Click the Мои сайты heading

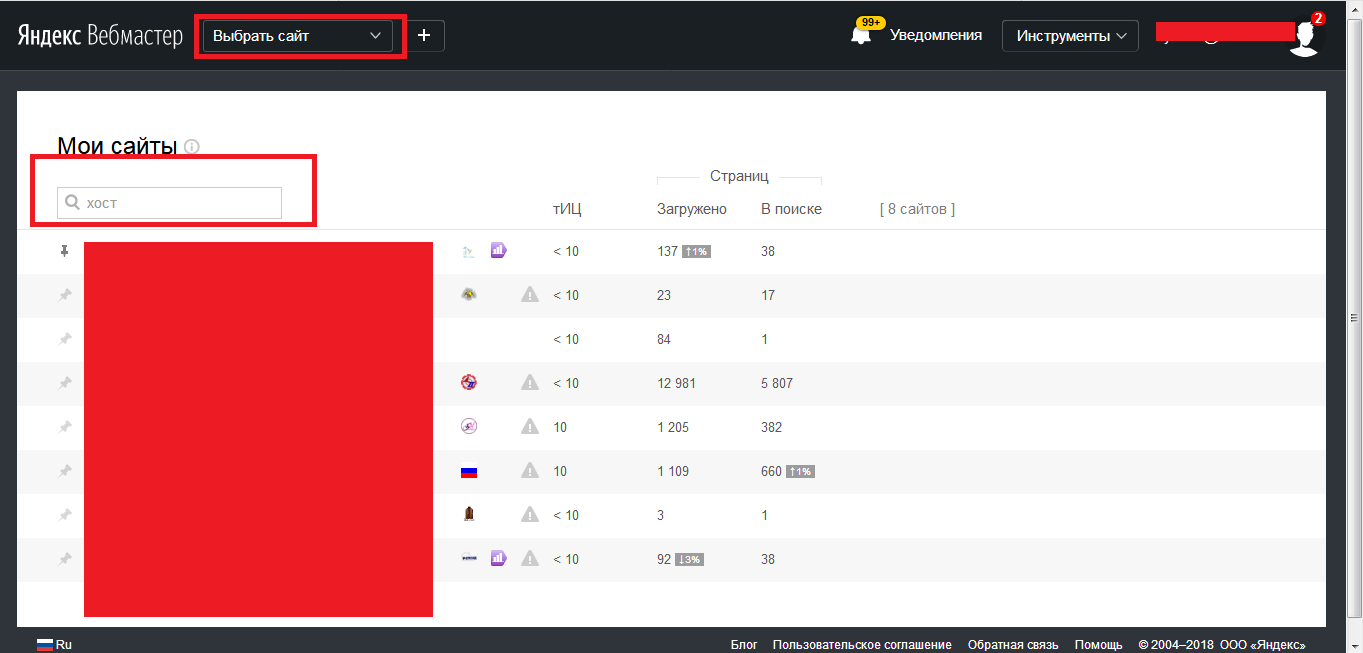(x=117, y=146)
